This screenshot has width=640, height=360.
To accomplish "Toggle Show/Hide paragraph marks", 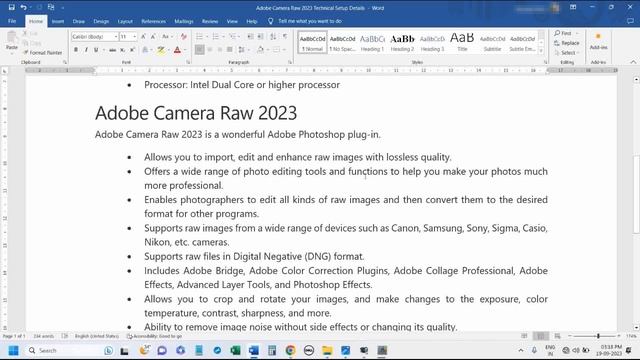I will click(285, 37).
